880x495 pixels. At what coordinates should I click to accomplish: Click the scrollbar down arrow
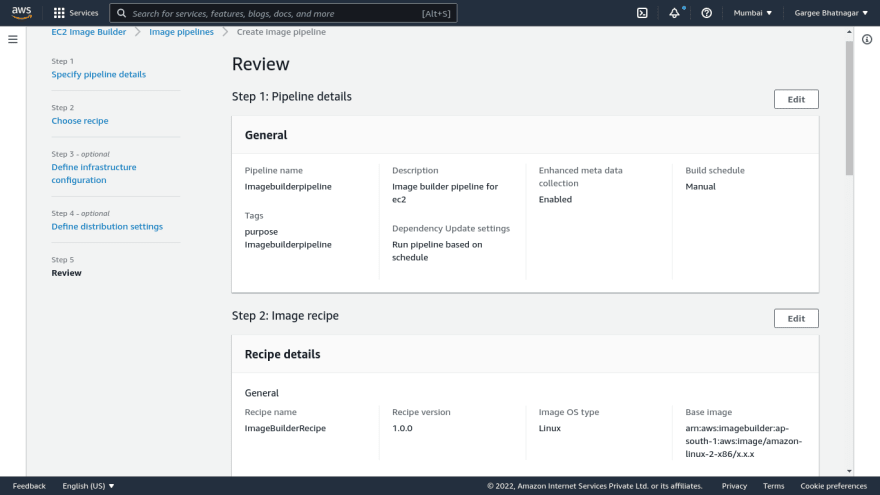[849, 471]
